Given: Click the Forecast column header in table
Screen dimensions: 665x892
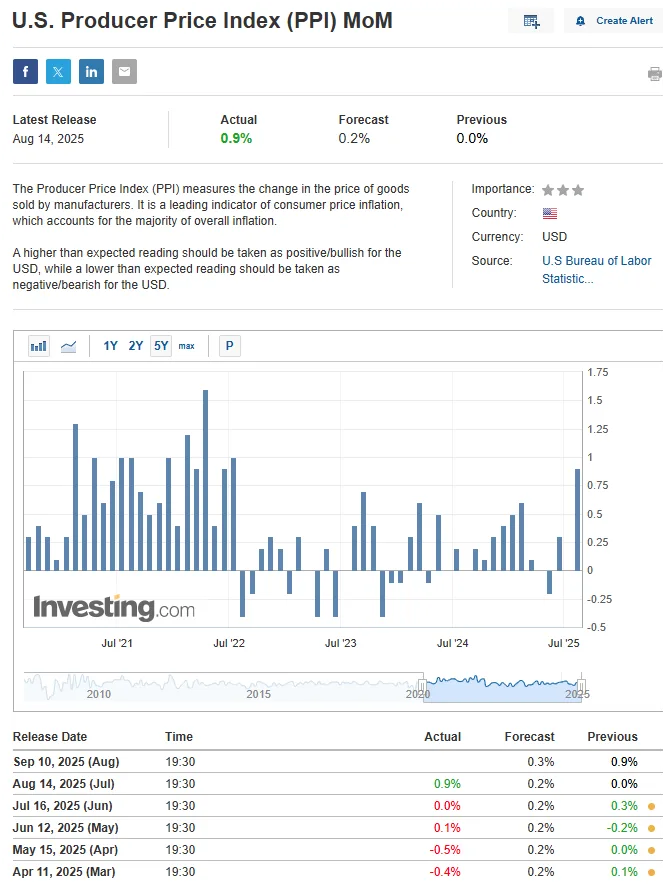Looking at the screenshot, I should coord(529,737).
